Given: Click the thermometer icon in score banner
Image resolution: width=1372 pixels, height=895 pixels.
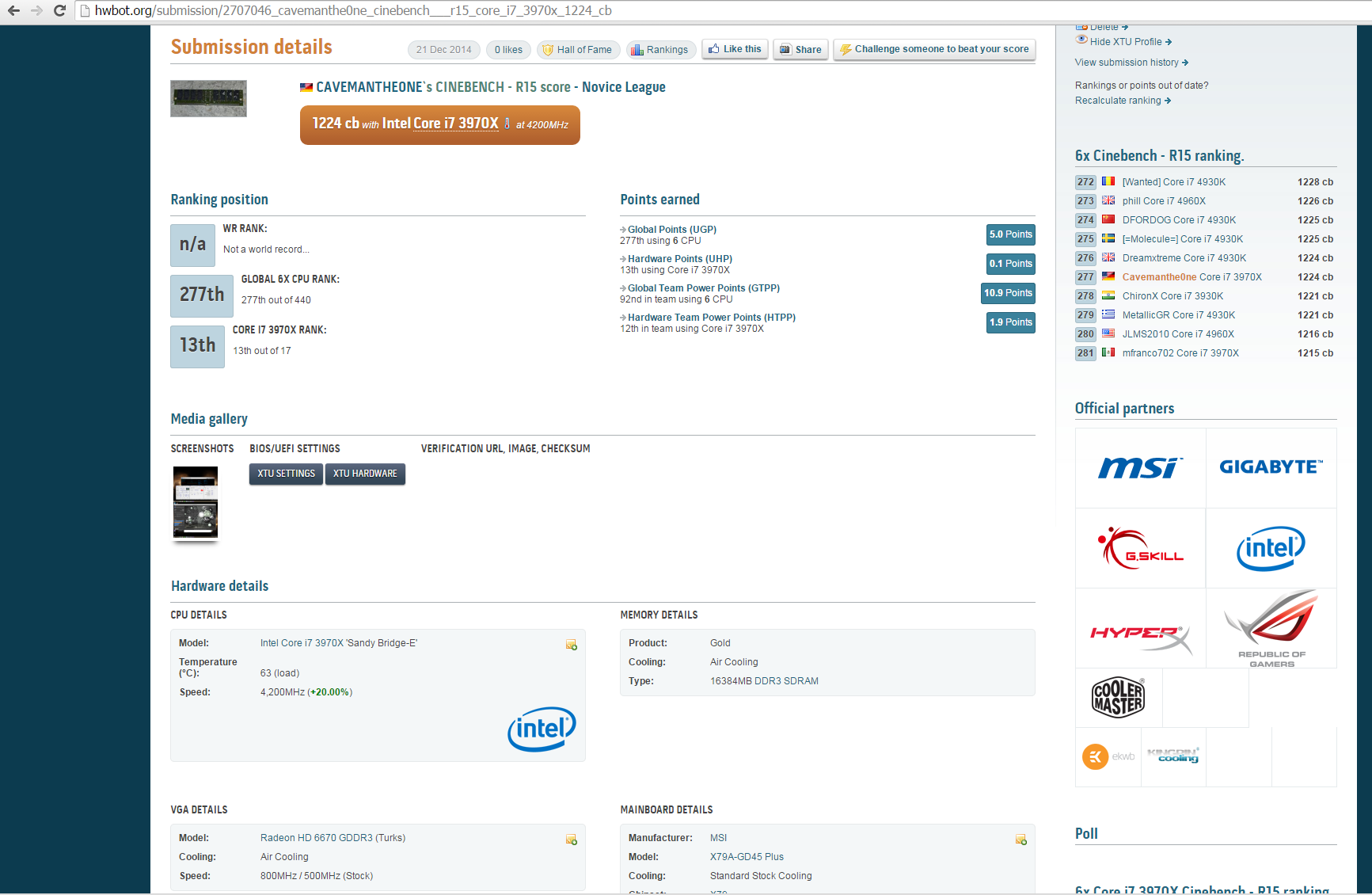Looking at the screenshot, I should 507,124.
